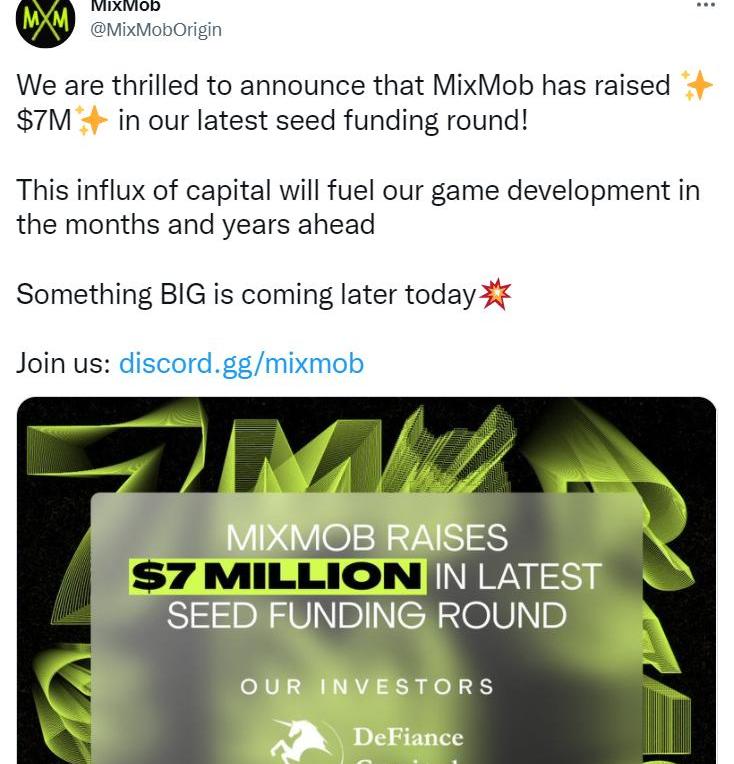Image resolution: width=734 pixels, height=764 pixels.
Task: Click the "Join us:" text
Action: pyautogui.click(x=62, y=362)
